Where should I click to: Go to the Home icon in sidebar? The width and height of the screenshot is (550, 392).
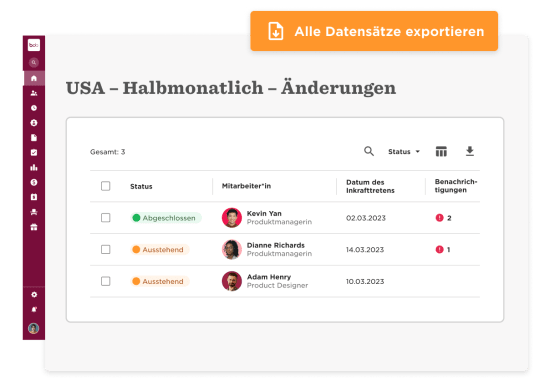click(34, 78)
